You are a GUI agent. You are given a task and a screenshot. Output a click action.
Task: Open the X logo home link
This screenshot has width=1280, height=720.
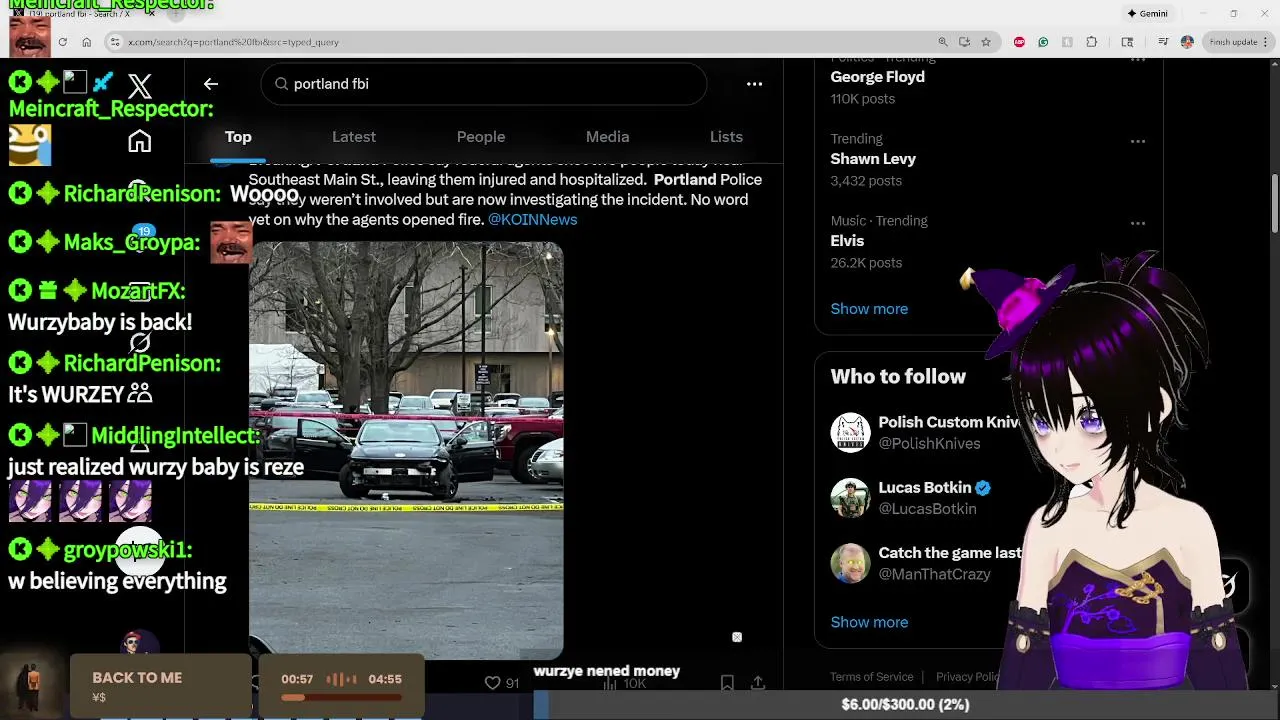tap(140, 85)
